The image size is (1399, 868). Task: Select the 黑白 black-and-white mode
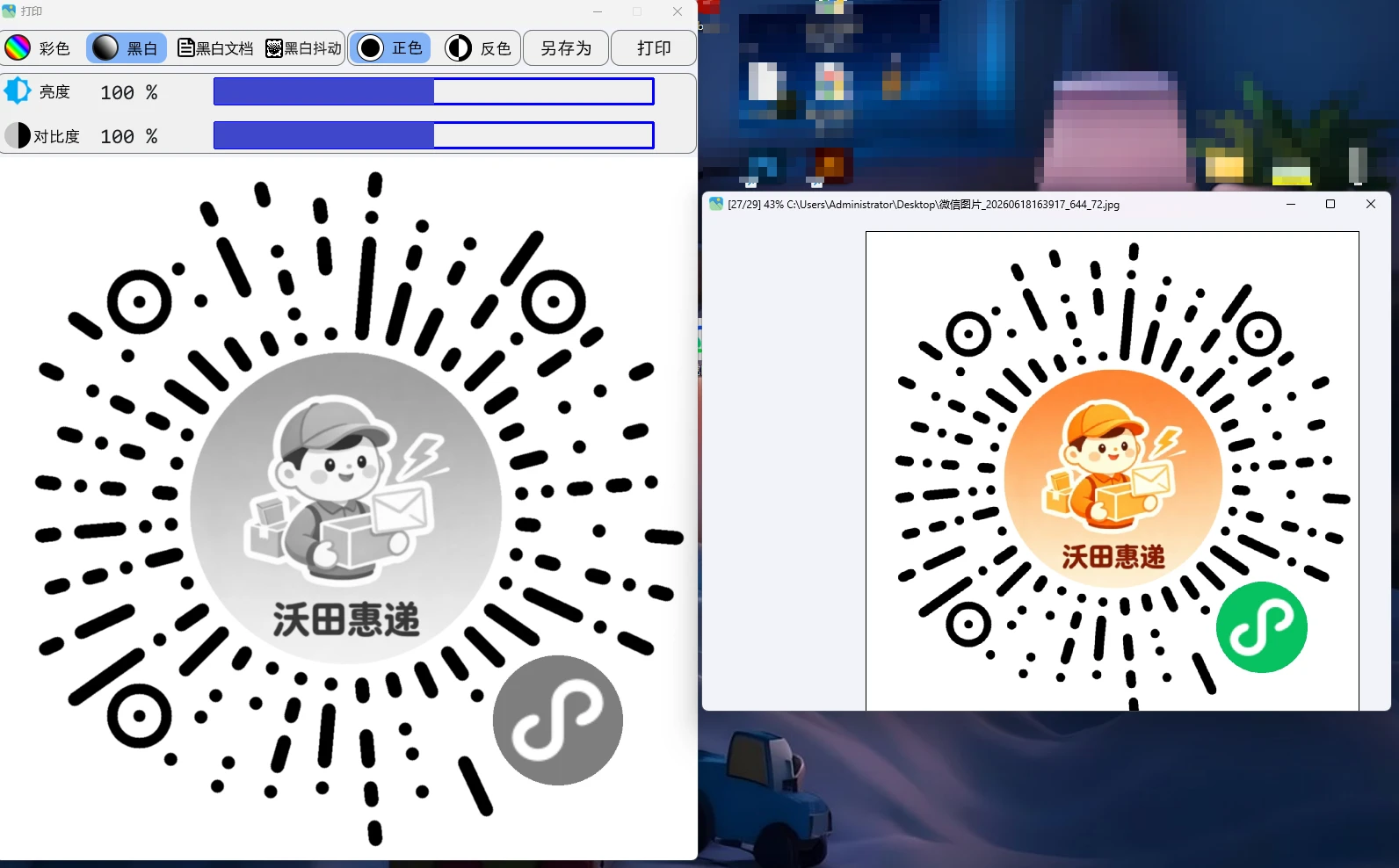click(x=127, y=47)
